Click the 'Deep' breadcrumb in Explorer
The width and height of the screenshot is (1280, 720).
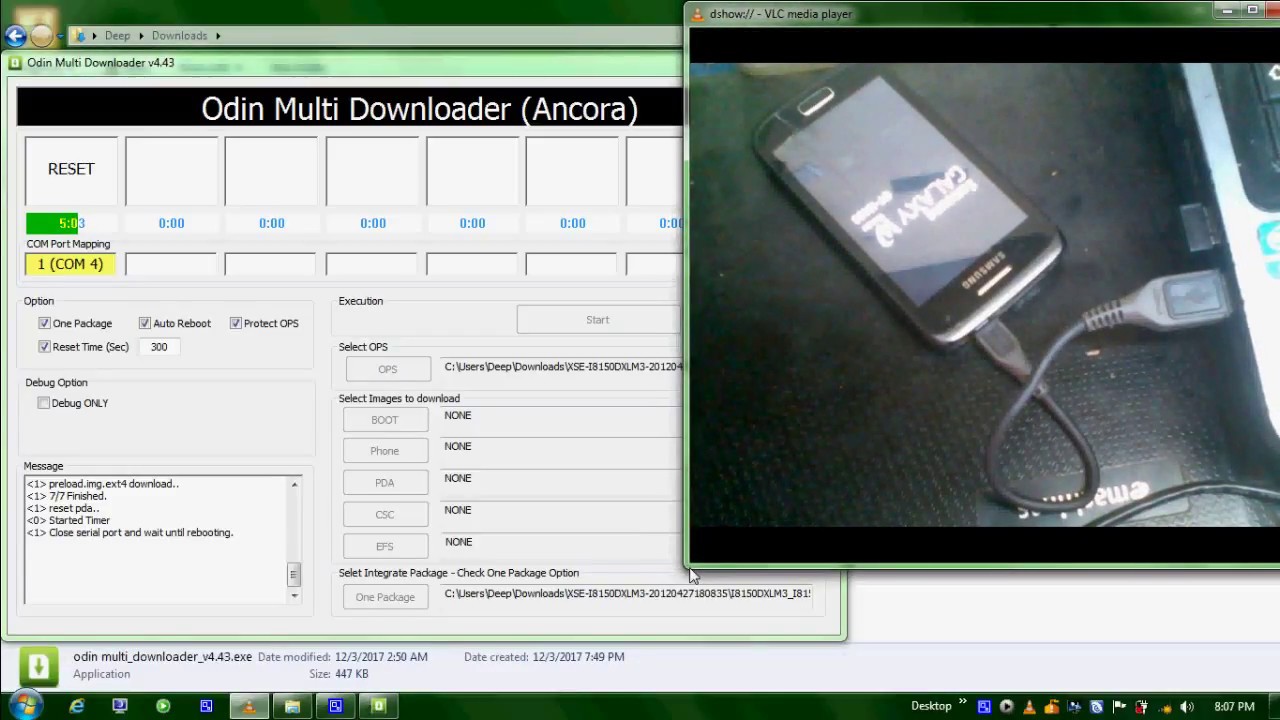117,36
